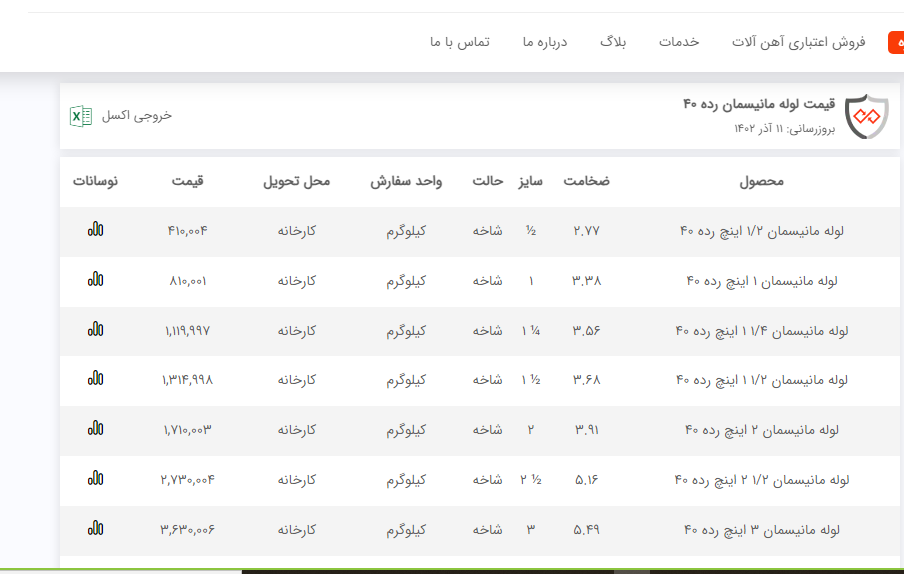Open the 'بلاگ' menu link
This screenshot has width=904, height=574.
[x=613, y=42]
